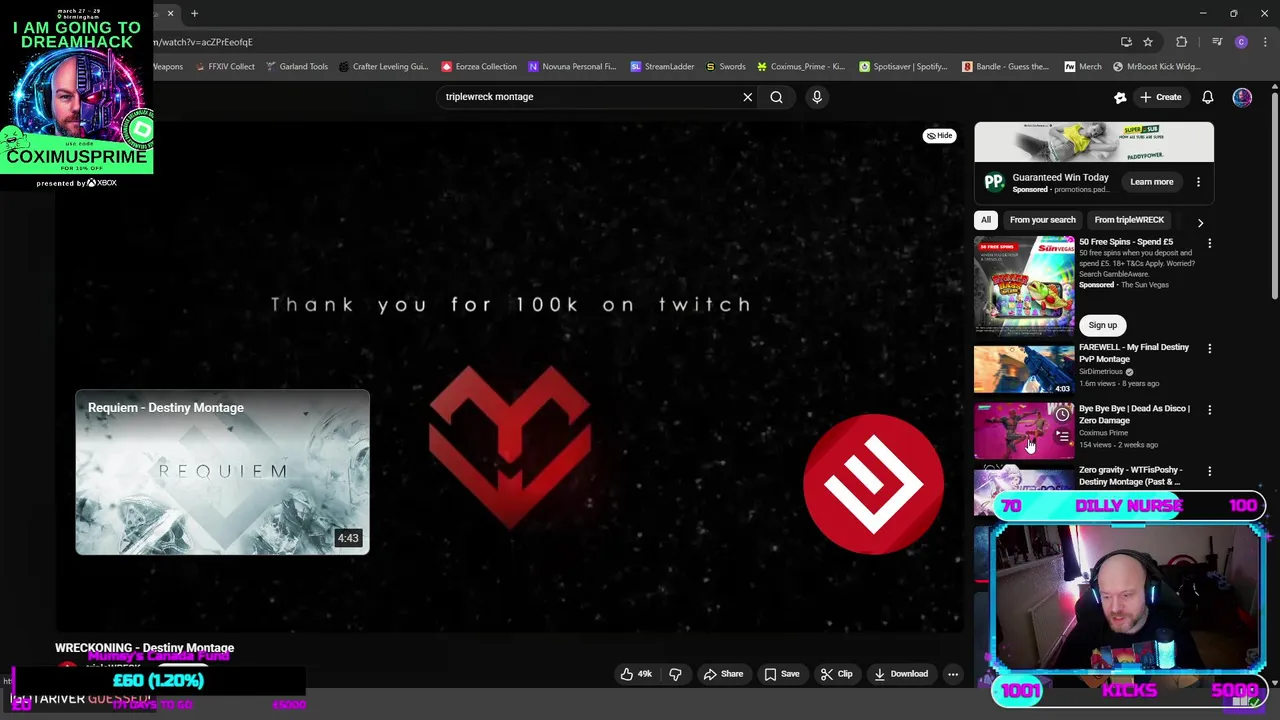Screen dimensions: 1280x720
Task: Open options for Zero gravity video
Action: (x=1209, y=471)
